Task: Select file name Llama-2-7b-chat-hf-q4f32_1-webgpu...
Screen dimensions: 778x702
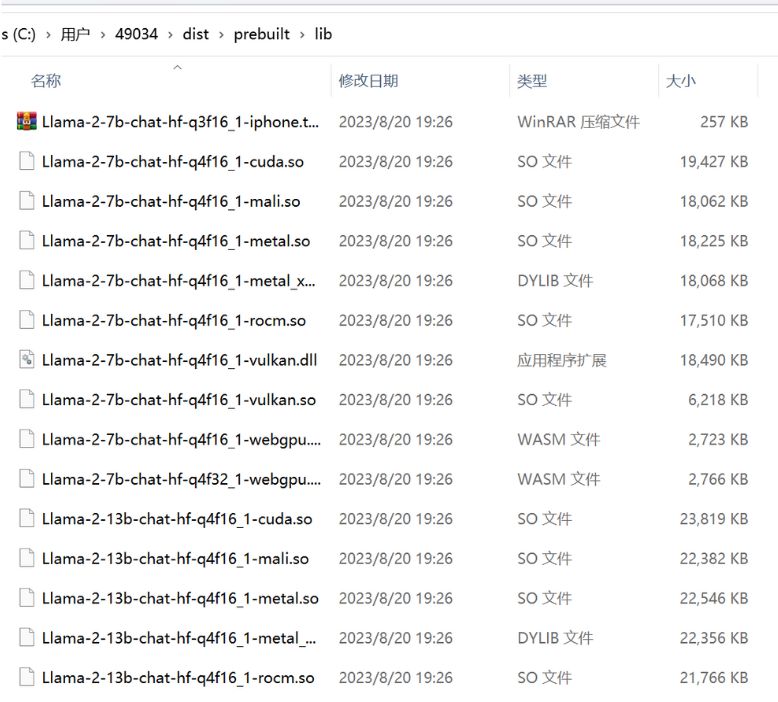Action: pyautogui.click(x=182, y=479)
